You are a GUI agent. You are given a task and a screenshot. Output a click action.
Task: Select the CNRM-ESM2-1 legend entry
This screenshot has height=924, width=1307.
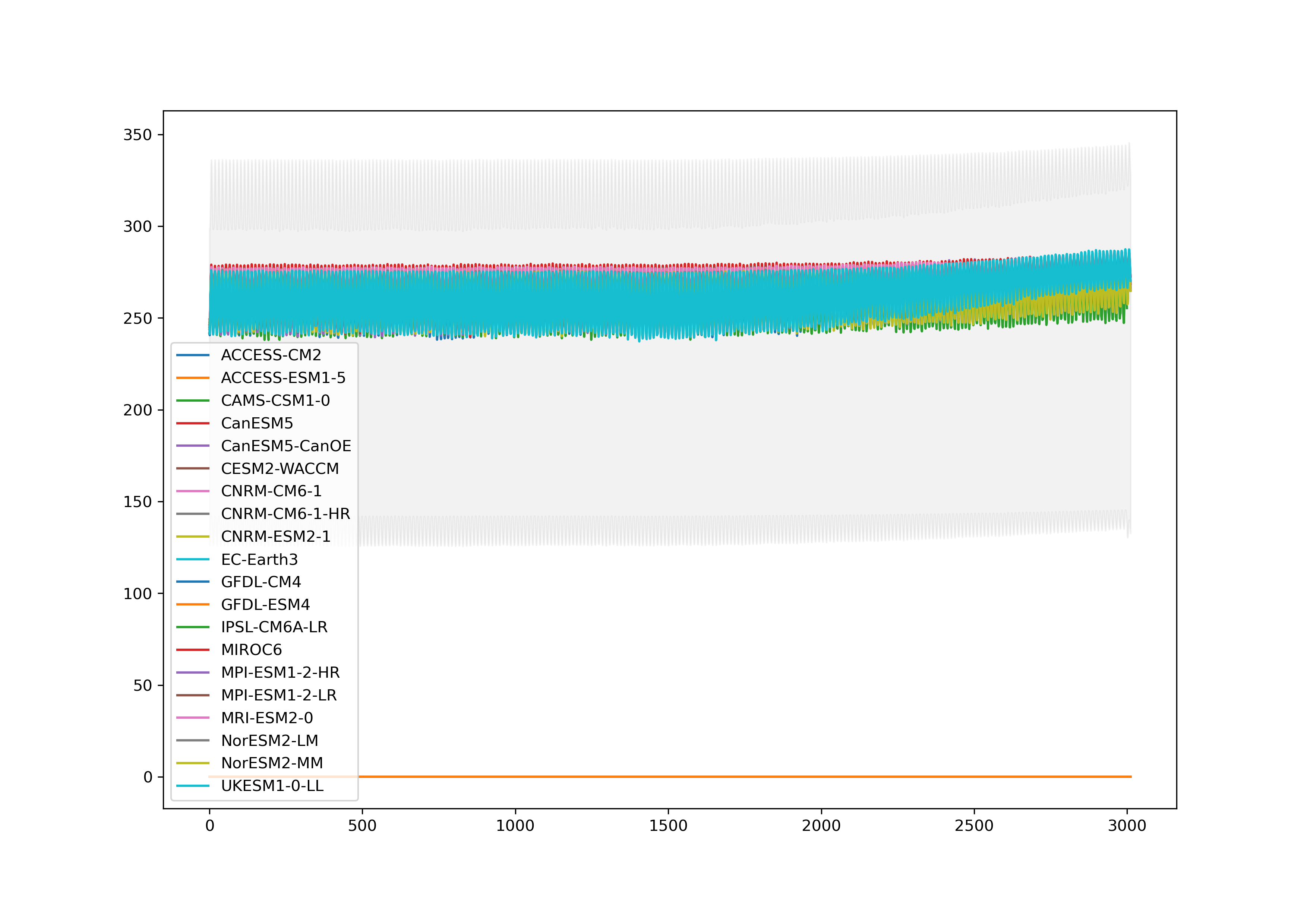[275, 537]
